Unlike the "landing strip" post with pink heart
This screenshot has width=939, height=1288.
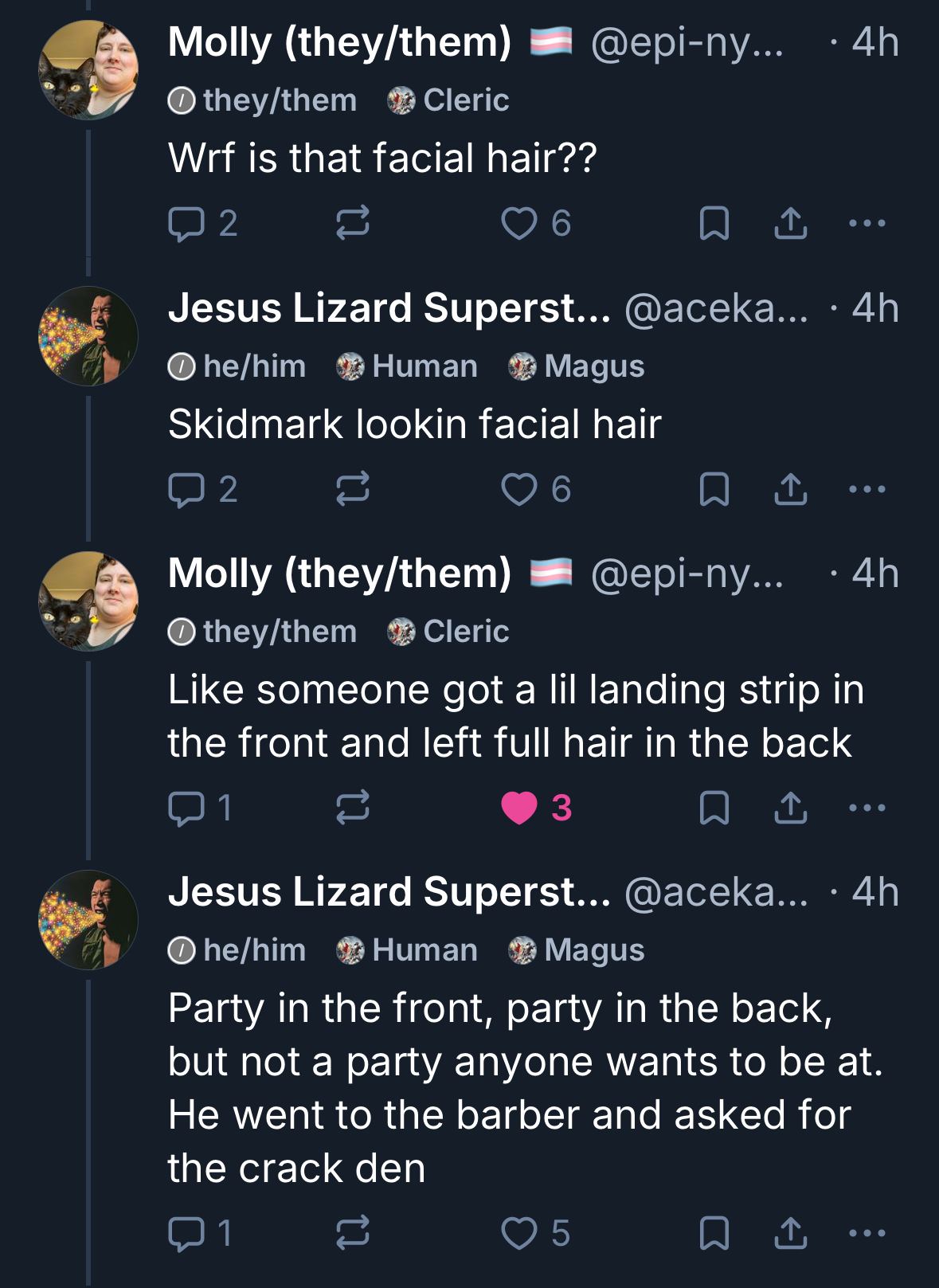(x=519, y=808)
